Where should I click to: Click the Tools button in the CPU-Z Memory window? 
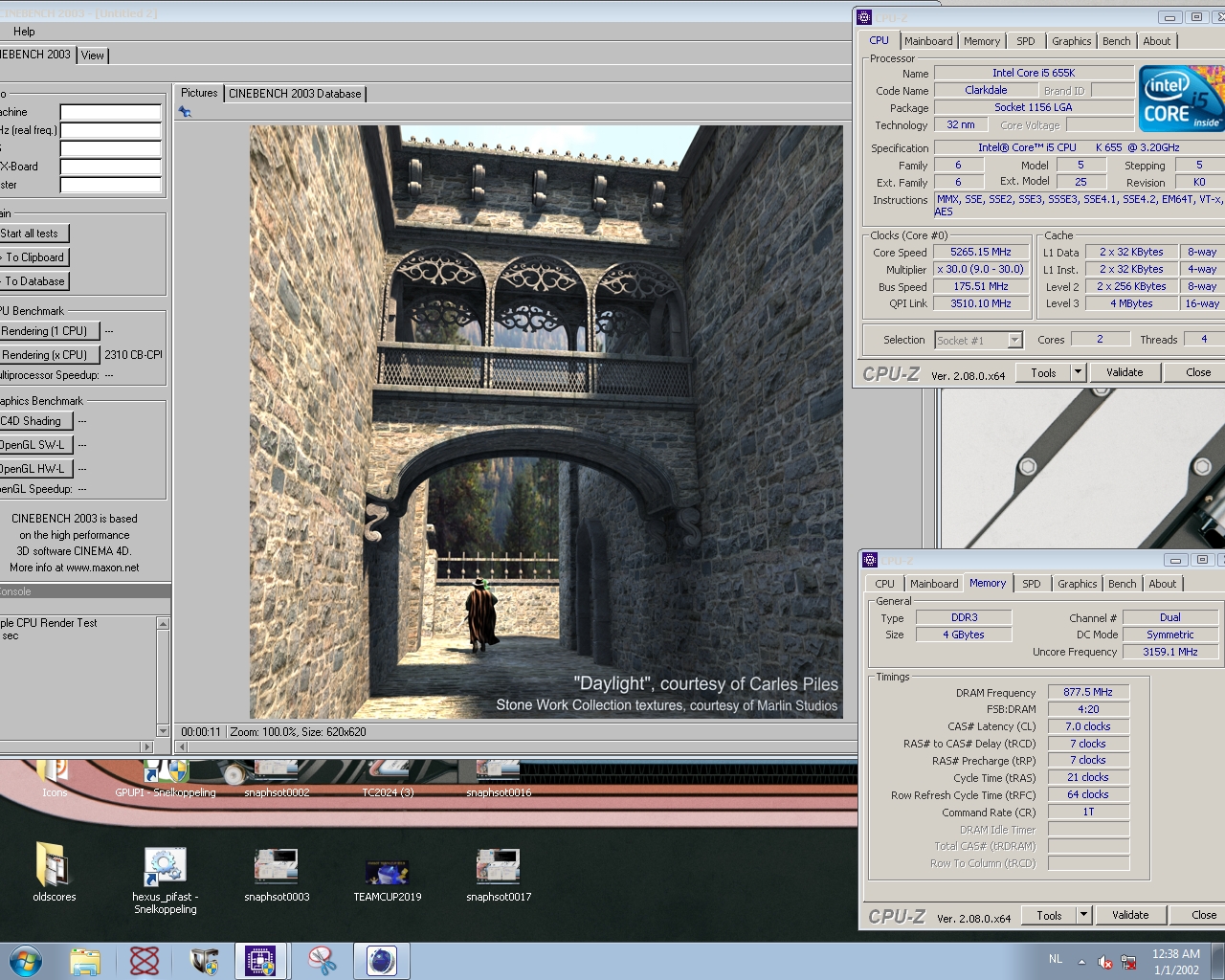point(1049,915)
